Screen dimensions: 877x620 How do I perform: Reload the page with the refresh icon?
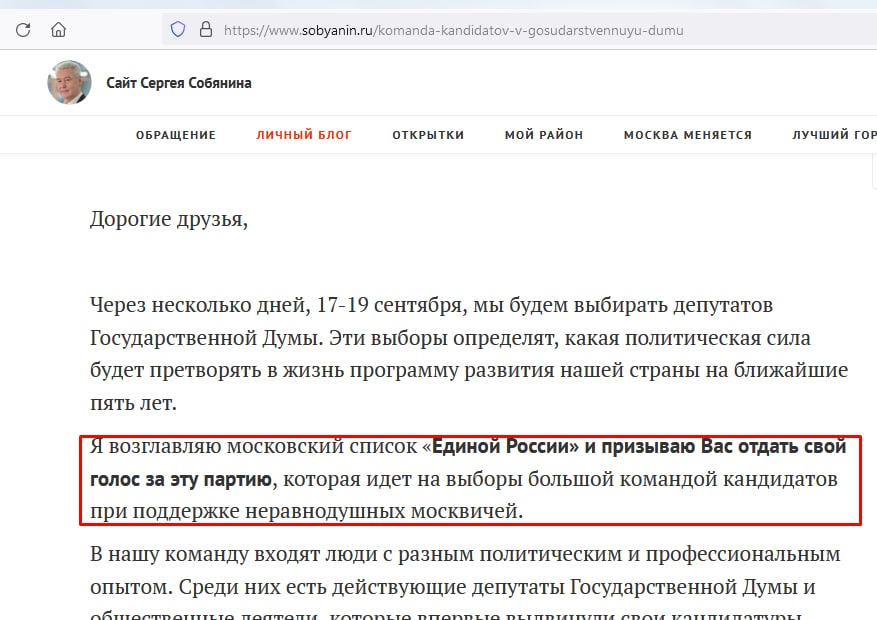pyautogui.click(x=23, y=30)
